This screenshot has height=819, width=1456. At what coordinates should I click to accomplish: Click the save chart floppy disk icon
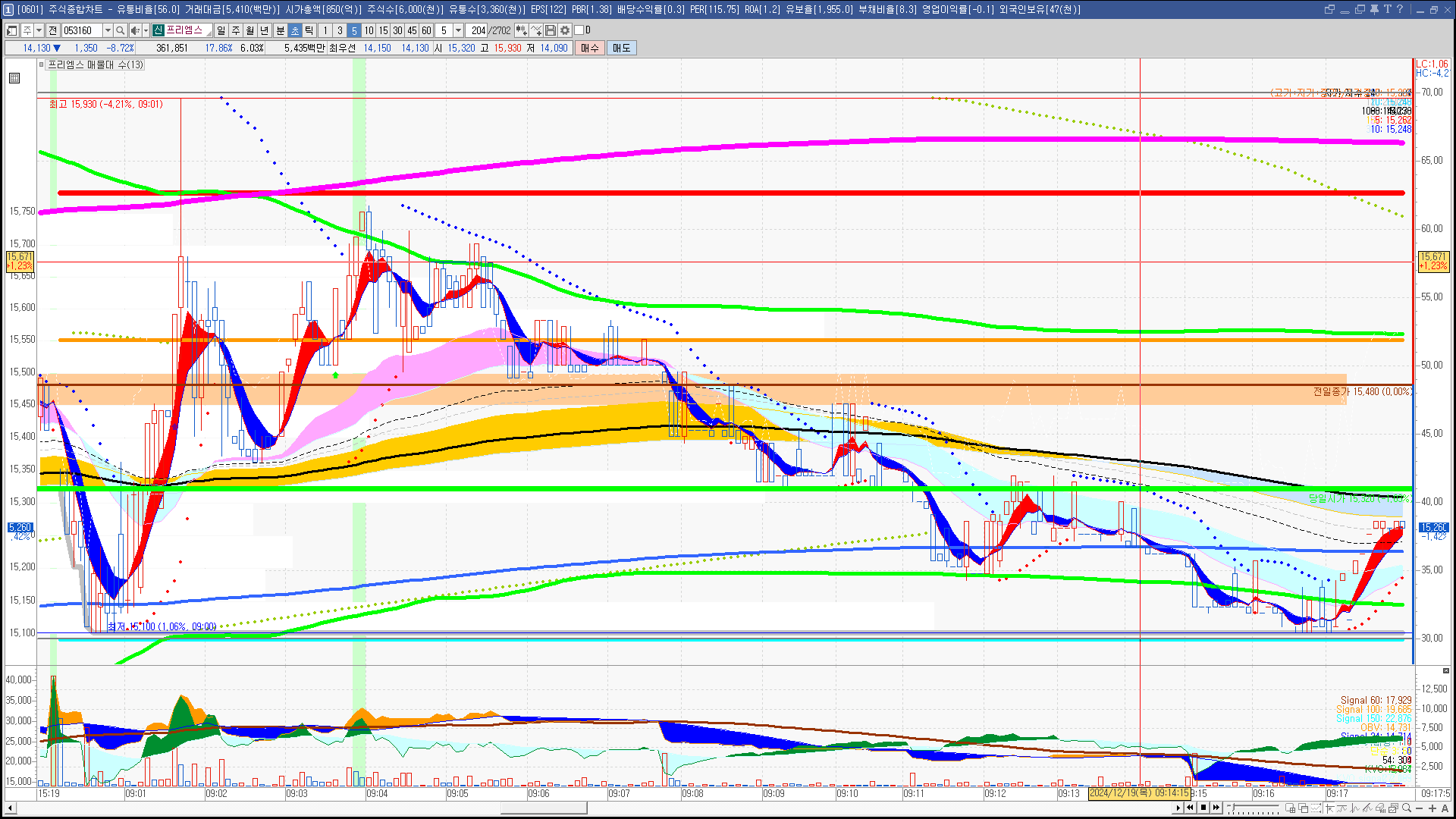(551, 30)
